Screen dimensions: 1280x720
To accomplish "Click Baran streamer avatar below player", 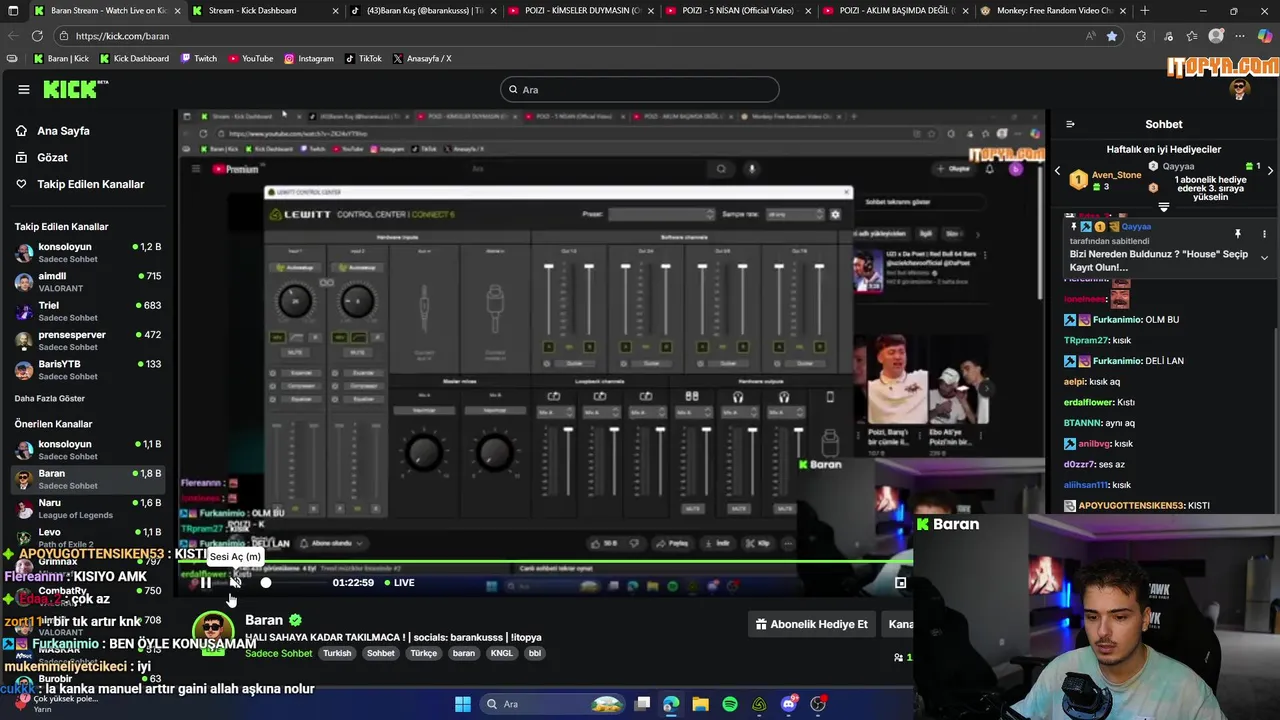I will point(213,632).
